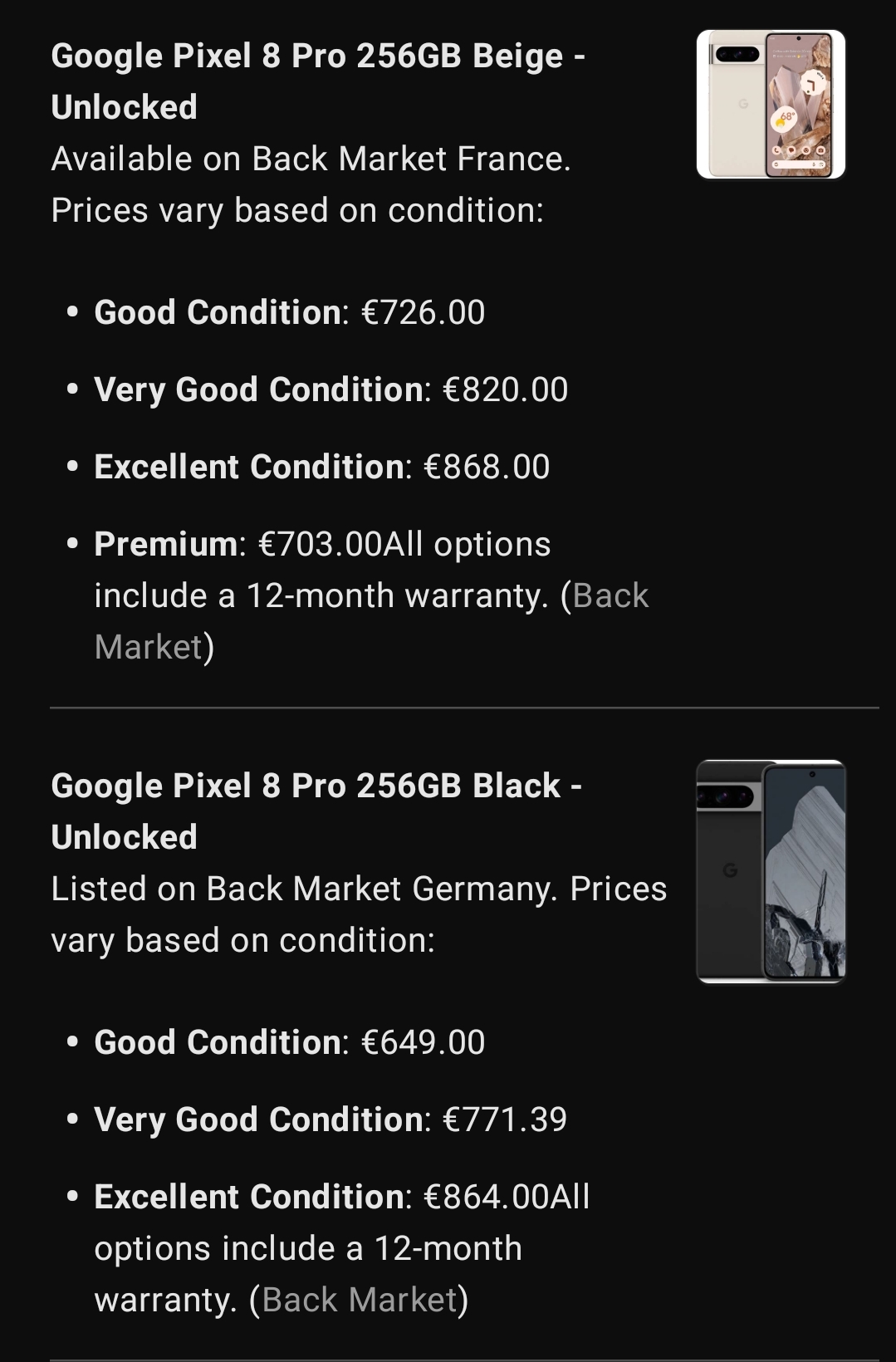This screenshot has height=1362, width=896.
Task: Select the Very Good Condition €771.39 item
Action: click(330, 1120)
